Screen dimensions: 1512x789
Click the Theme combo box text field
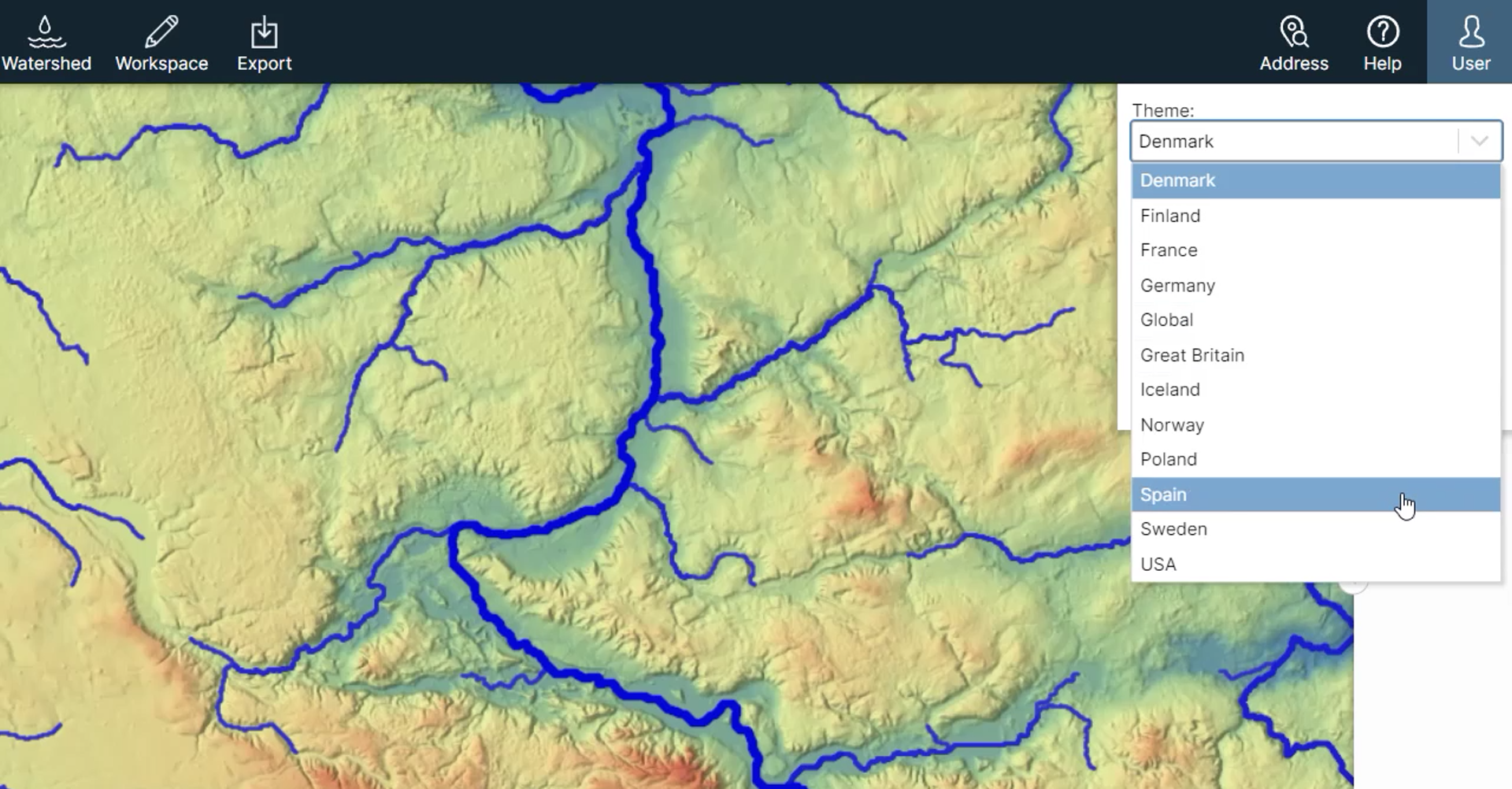(1291, 142)
